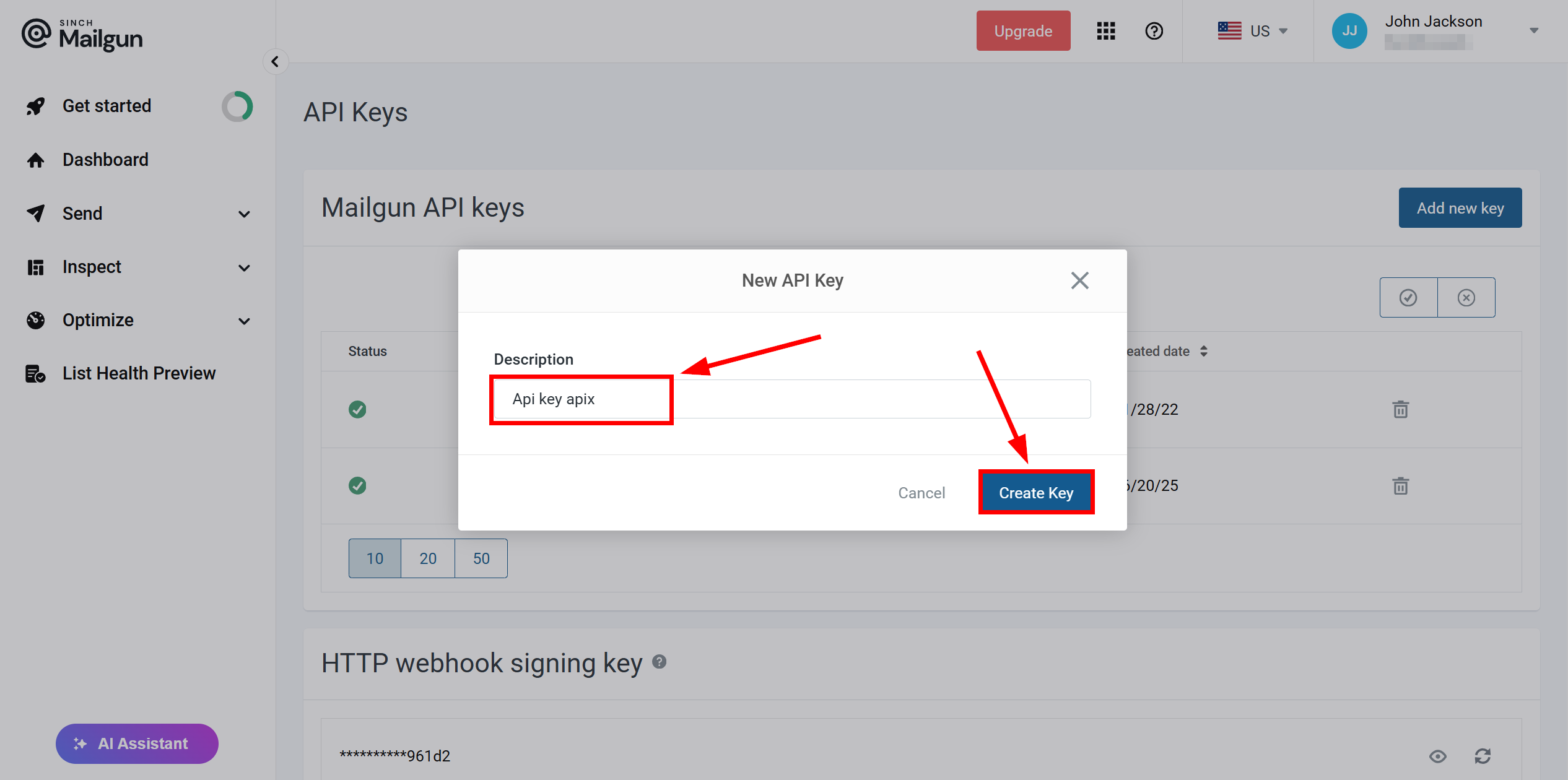The width and height of the screenshot is (1568, 780).
Task: Select 50 rows per page
Action: pos(481,558)
